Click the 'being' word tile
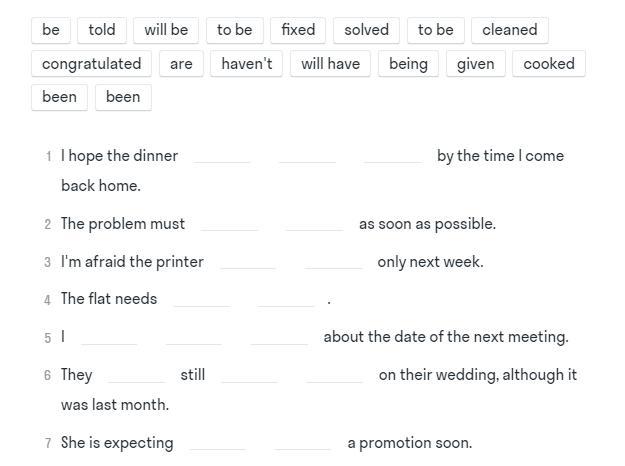Image resolution: width=625 pixels, height=466 pixels. (409, 63)
